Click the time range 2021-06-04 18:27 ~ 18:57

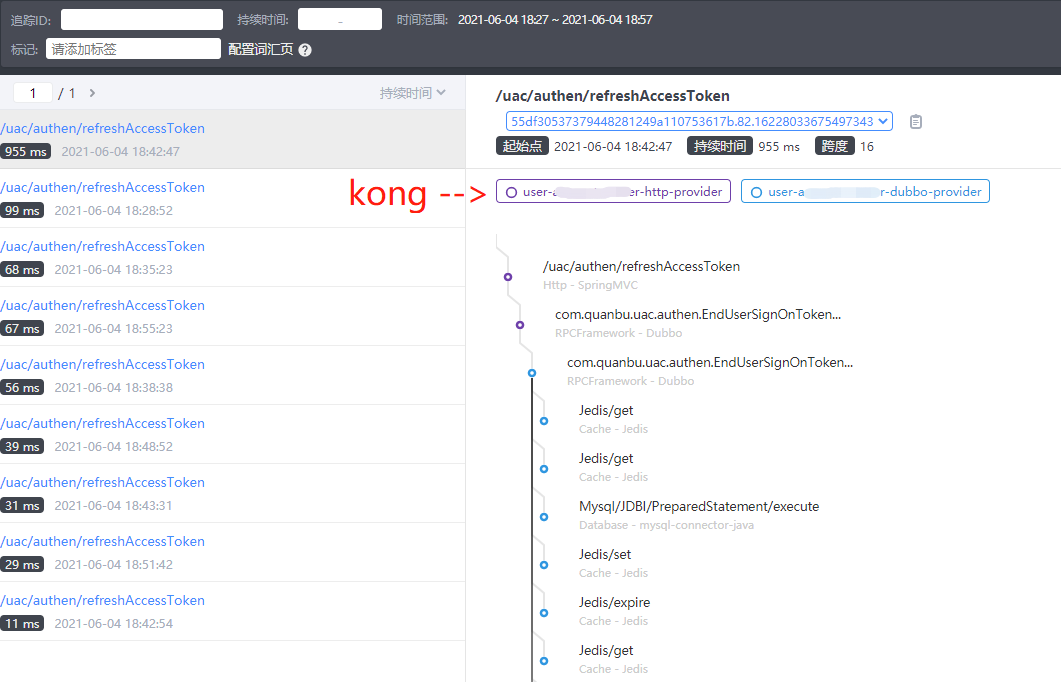coord(555,20)
